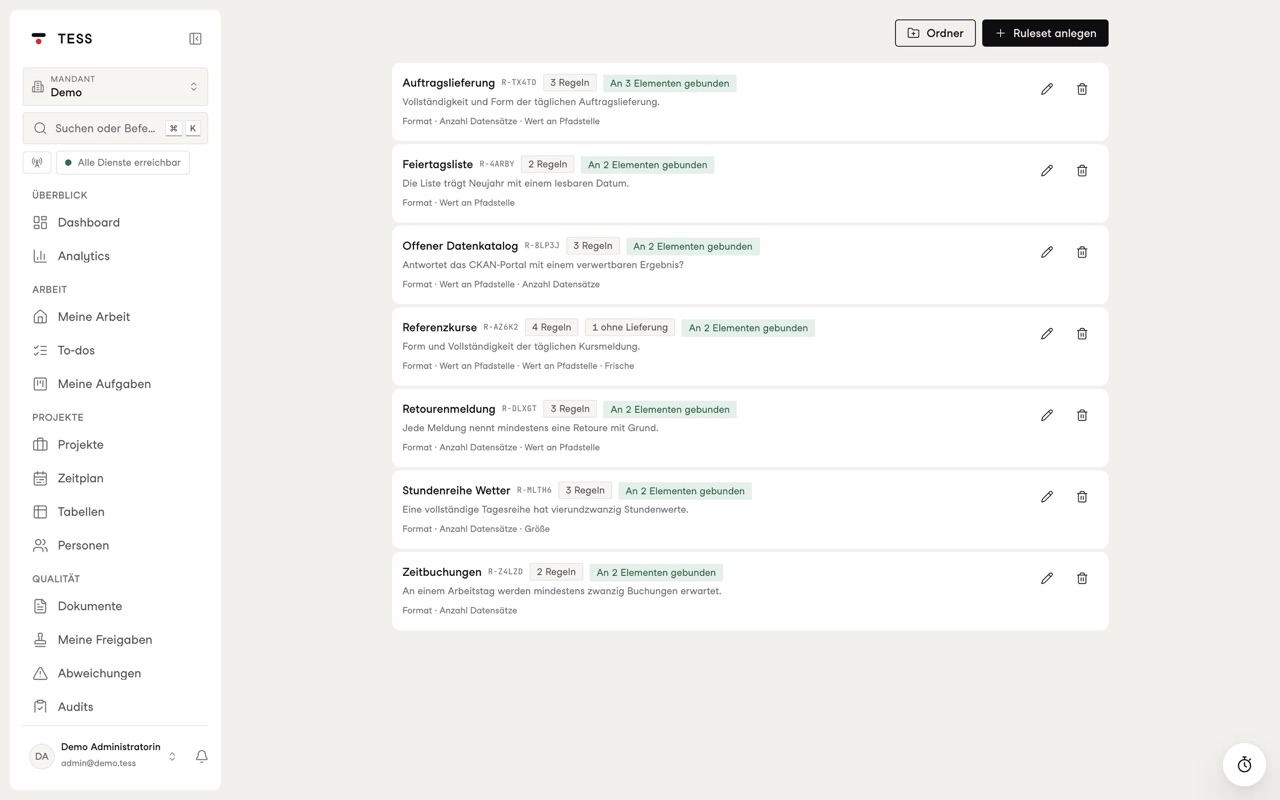Edit the Auftragslieferung ruleset
1280x800 pixels.
pos(1047,89)
